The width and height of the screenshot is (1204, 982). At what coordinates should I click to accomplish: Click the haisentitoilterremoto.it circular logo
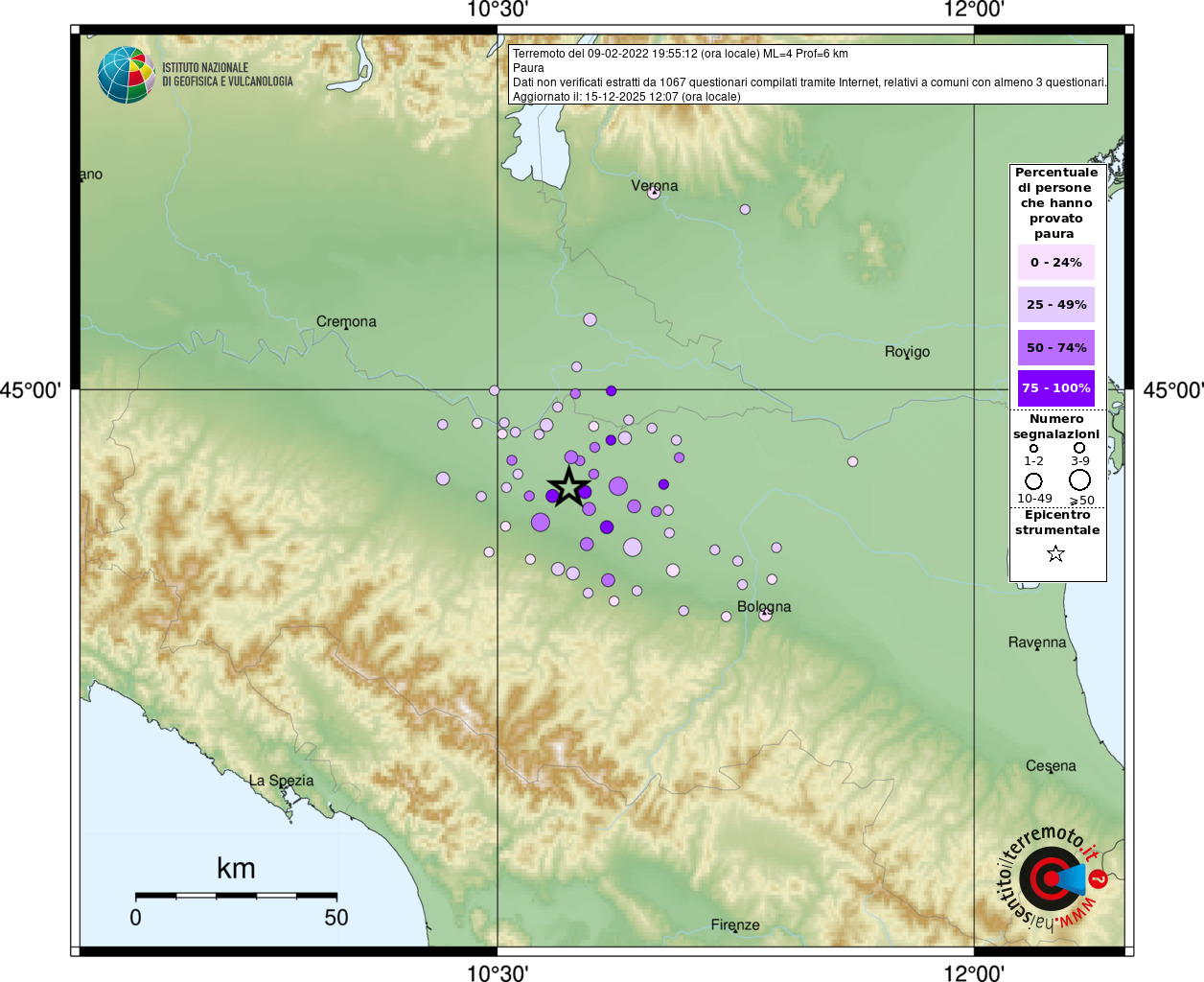pos(1053,878)
